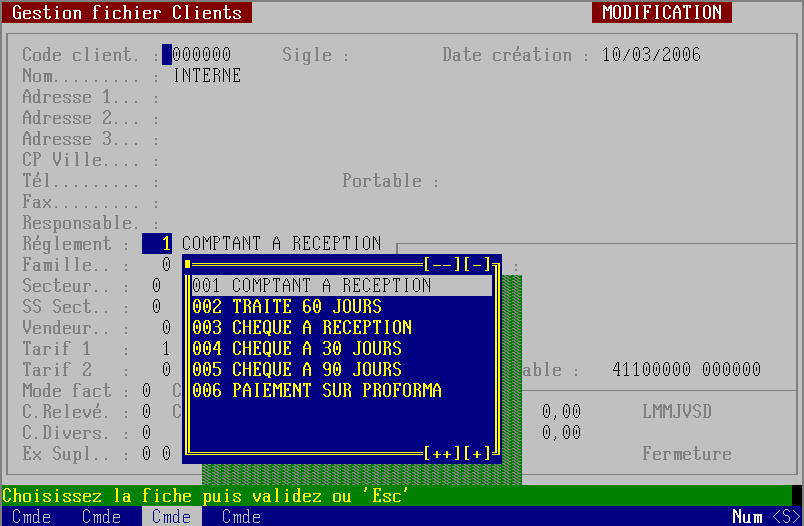Click the Code client field showing 000000
Viewport: 804px width, 526px height.
(201, 55)
